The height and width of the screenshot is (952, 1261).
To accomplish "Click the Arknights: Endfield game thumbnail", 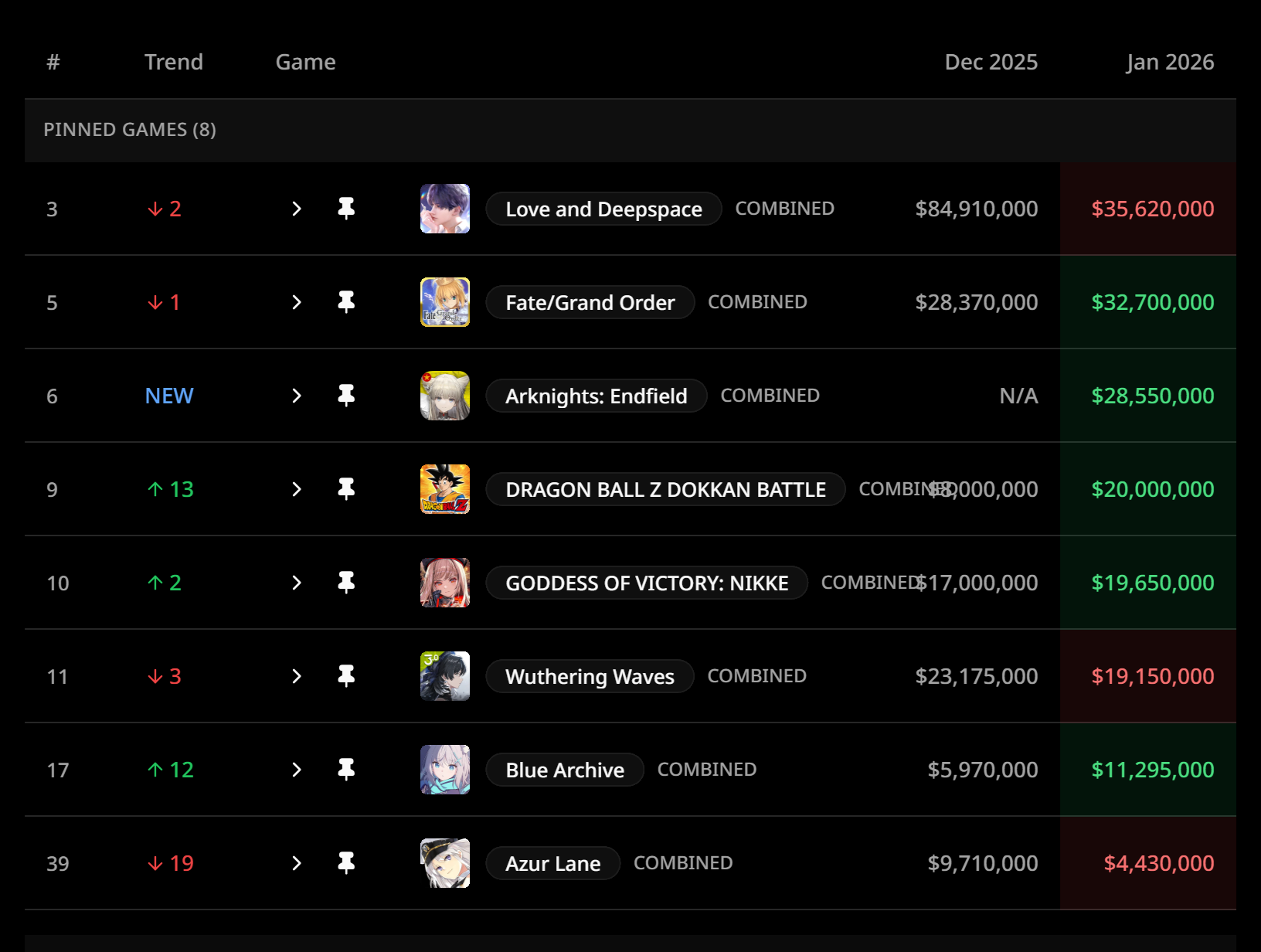I will pos(445,396).
